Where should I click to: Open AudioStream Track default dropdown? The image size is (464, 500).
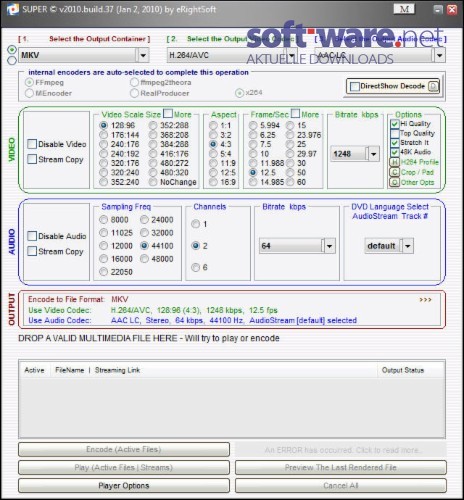[x=408, y=246]
